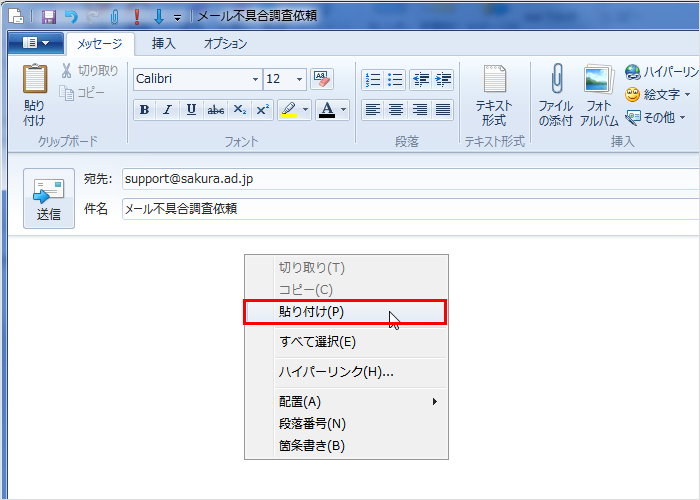Viewport: 700px width, 500px height.
Task: Click the increase indent icon
Action: (x=443, y=79)
